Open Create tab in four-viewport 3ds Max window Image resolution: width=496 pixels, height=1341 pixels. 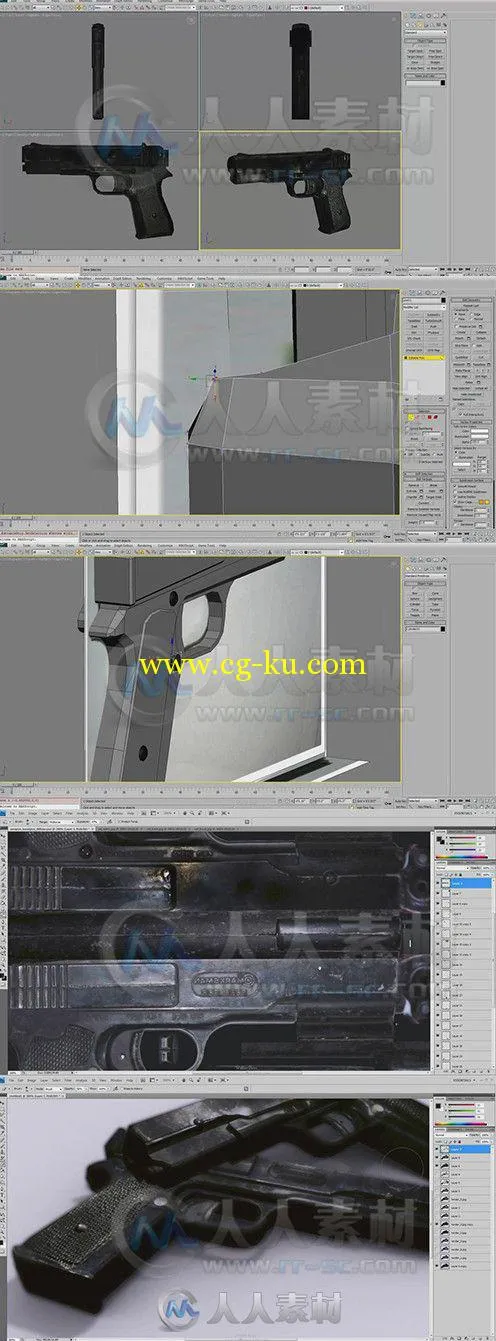coord(407,15)
